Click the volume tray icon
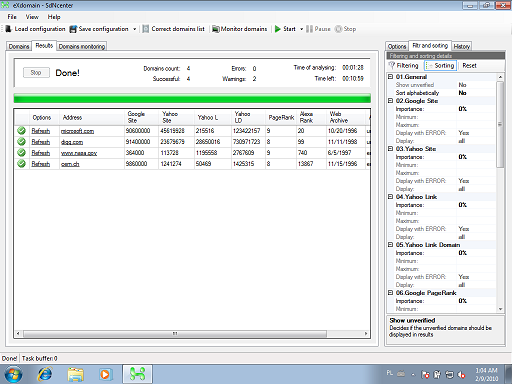512x384 pixels. point(462,375)
